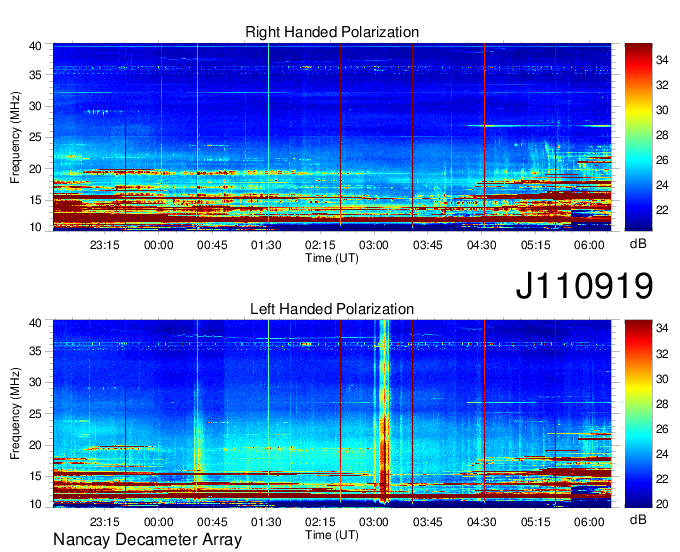Click the 02:15 tick under Left Handed plot
This screenshot has height=552, width=680.
pos(320,522)
